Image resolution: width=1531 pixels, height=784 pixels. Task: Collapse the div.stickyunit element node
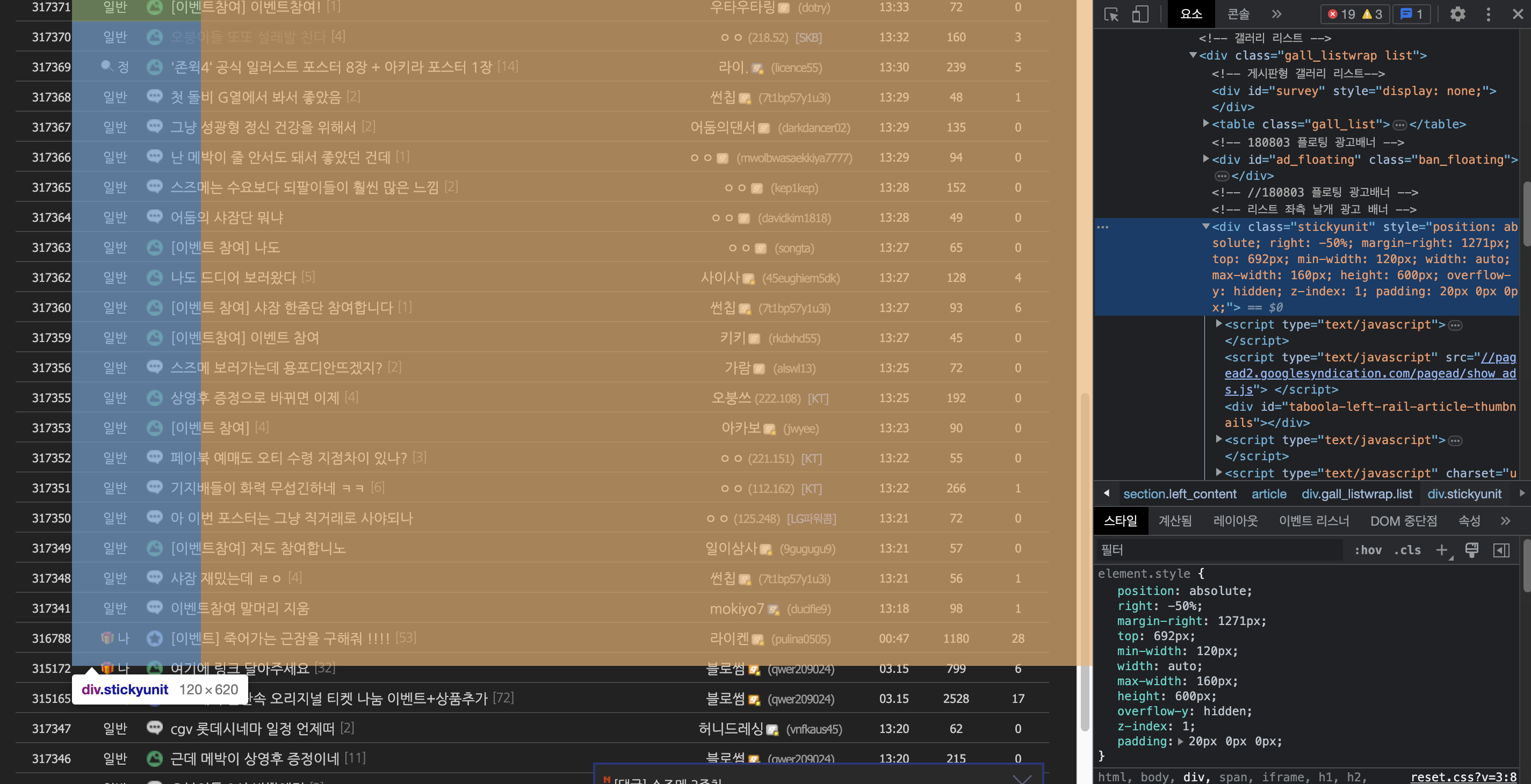click(x=1207, y=226)
